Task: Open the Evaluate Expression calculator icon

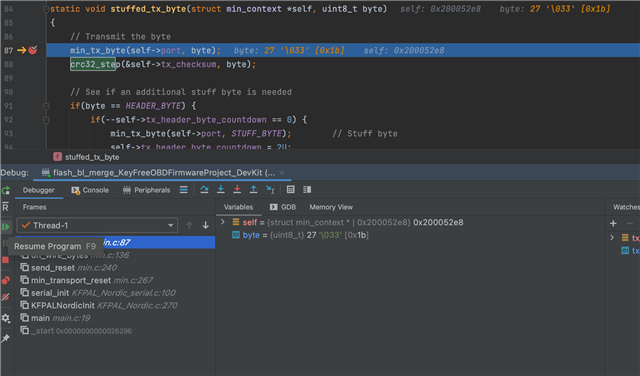Action: tap(291, 189)
